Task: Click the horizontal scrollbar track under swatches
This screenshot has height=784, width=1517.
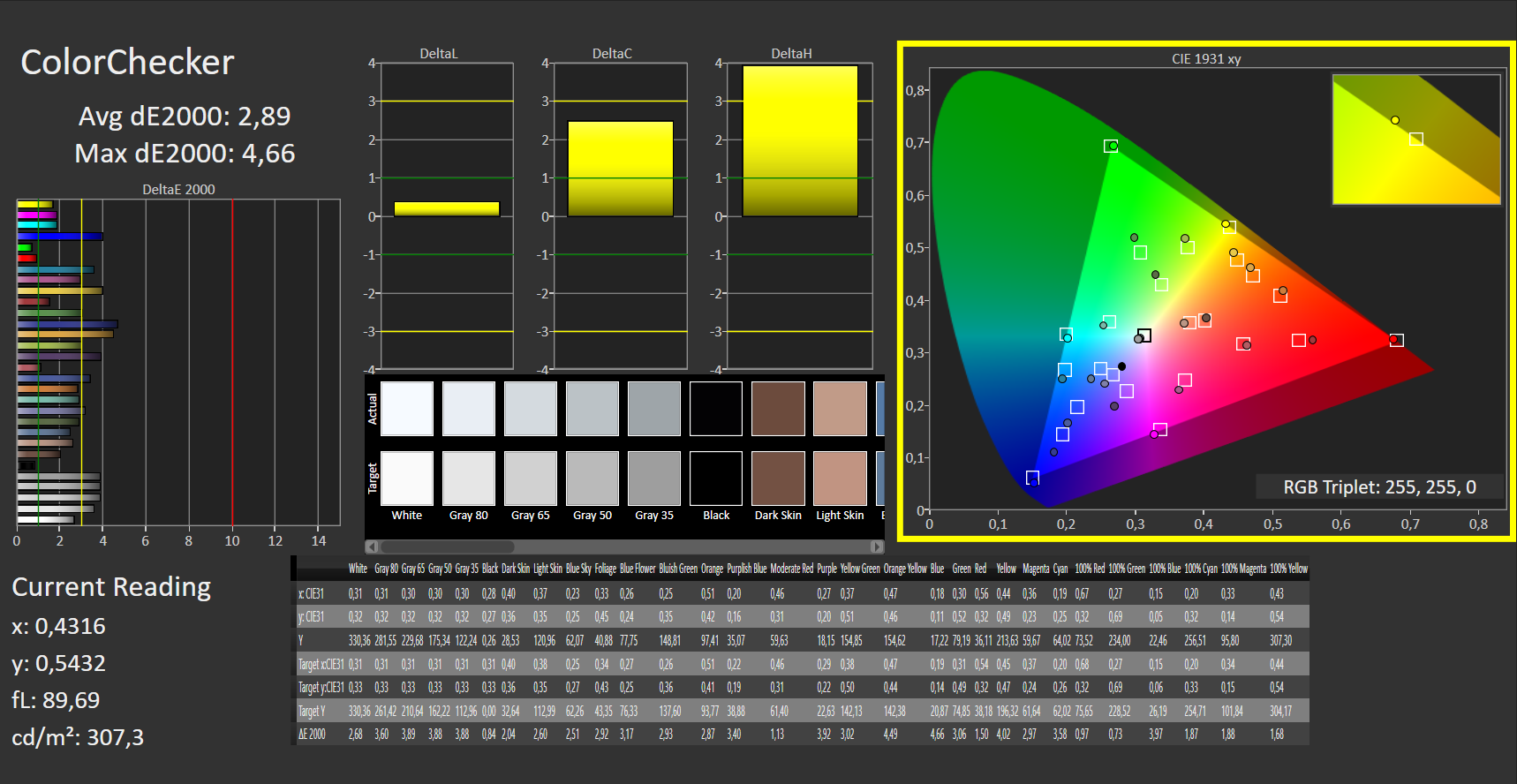Action: pyautogui.click(x=624, y=547)
